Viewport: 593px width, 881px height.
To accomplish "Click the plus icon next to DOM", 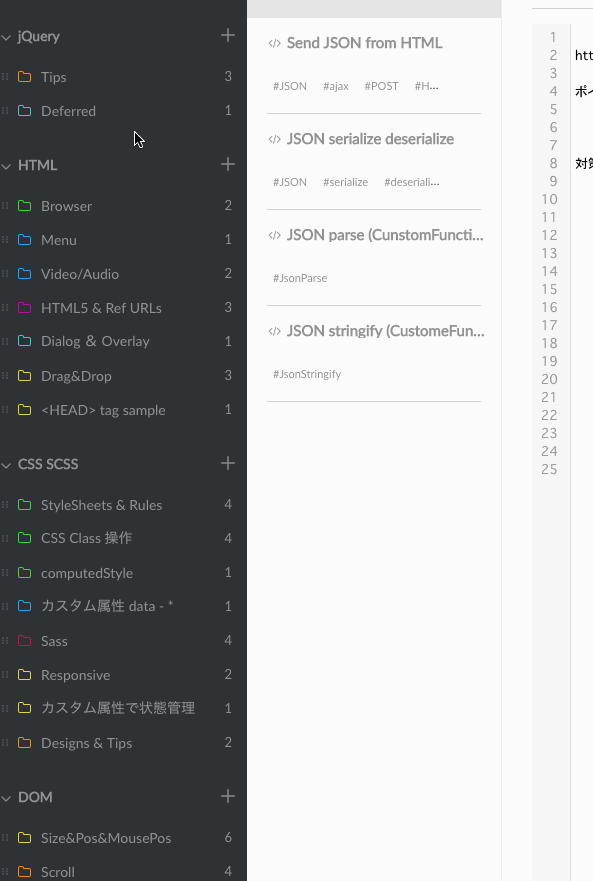I will 228,797.
